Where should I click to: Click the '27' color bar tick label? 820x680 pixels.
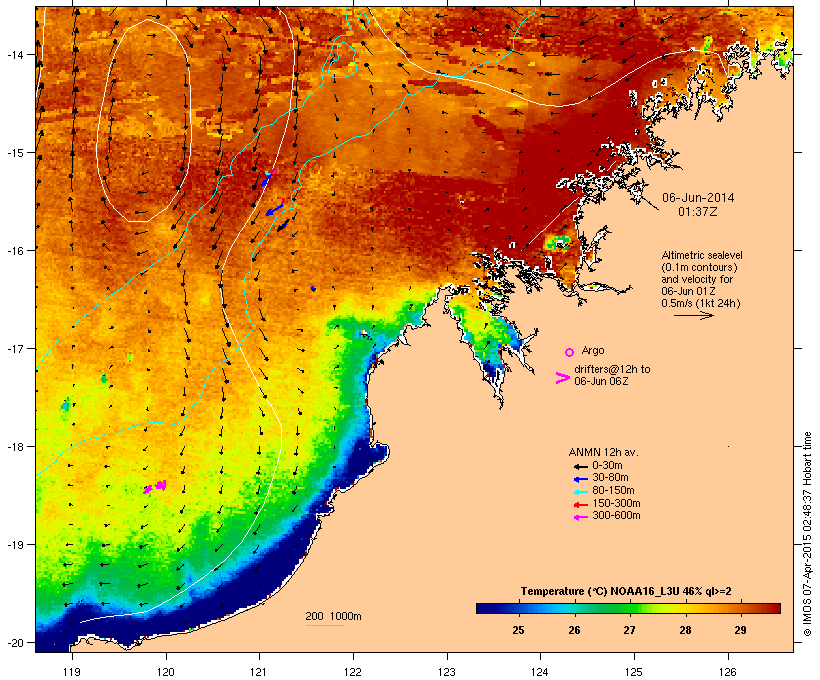[x=629, y=630]
